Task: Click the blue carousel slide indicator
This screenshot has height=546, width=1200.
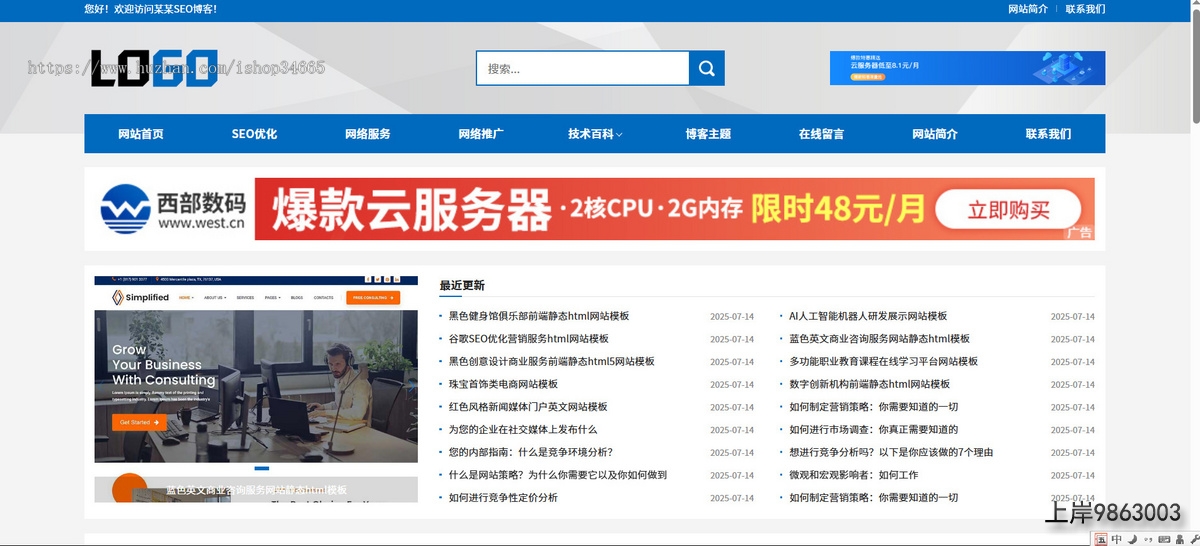Action: point(262,468)
